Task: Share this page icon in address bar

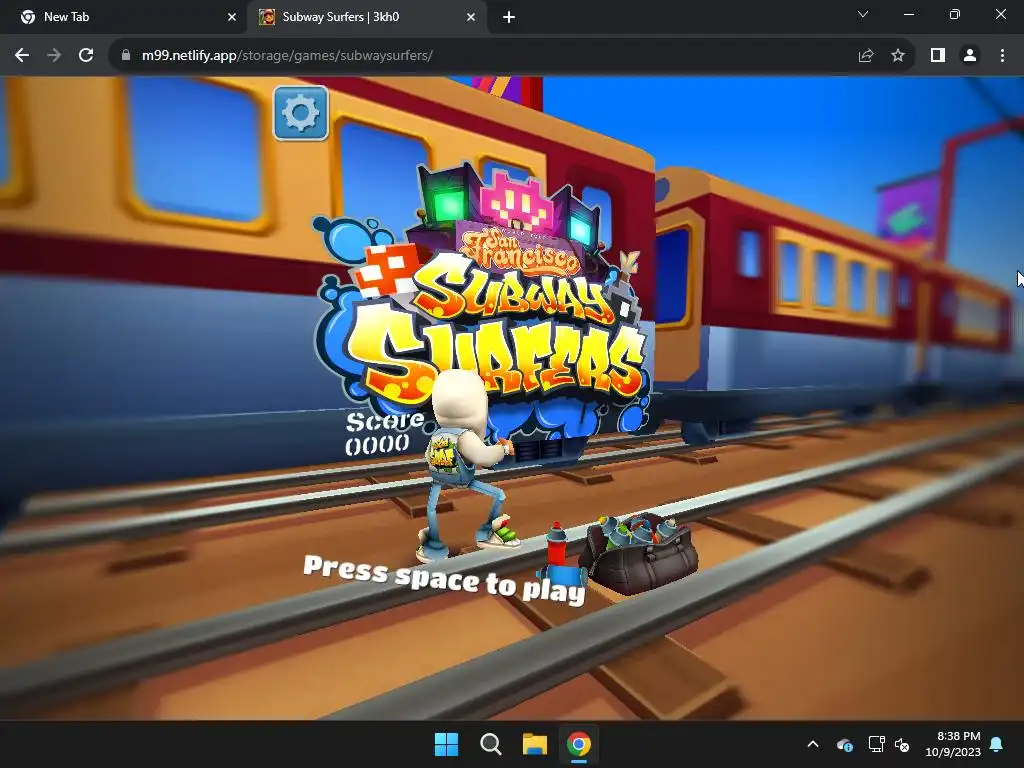Action: click(866, 56)
